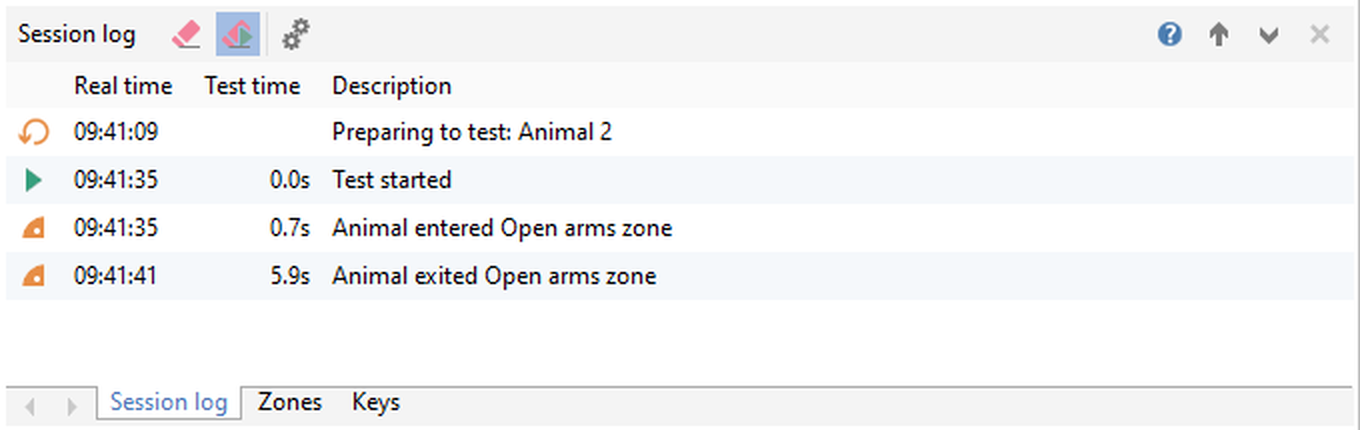Click the Description column header
Image resolution: width=1360 pixels, height=430 pixels.
[x=391, y=87]
